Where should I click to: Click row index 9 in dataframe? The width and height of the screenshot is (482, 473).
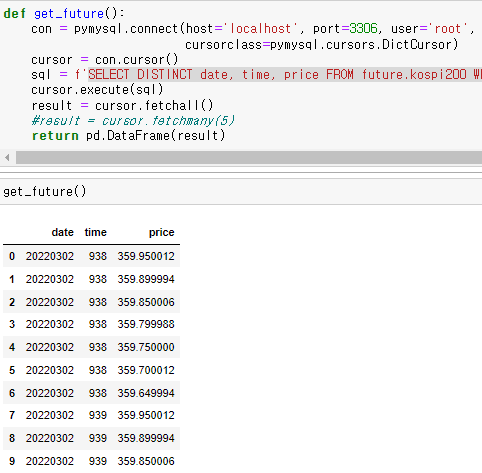(12, 461)
